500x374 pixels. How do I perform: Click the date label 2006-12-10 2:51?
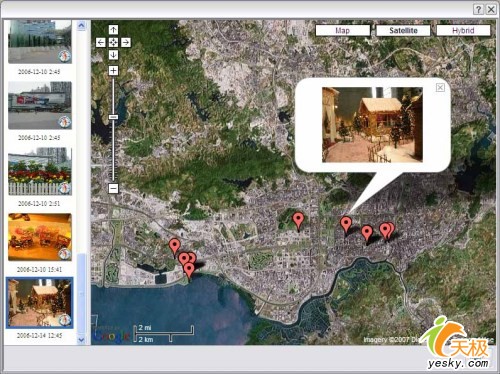[39, 203]
